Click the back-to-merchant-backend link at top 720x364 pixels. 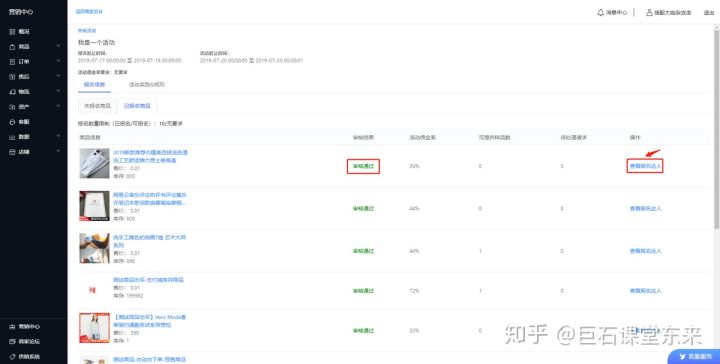click(89, 11)
